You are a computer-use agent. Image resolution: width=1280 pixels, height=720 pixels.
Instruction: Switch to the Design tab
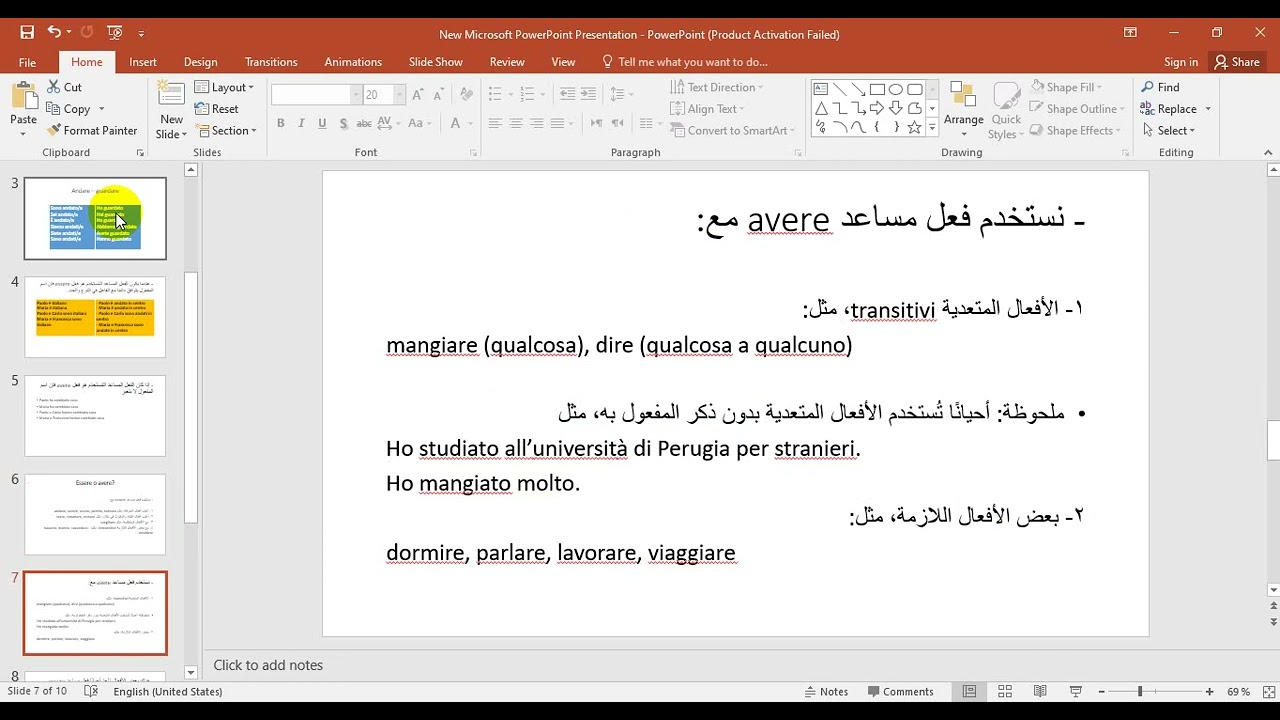point(201,62)
